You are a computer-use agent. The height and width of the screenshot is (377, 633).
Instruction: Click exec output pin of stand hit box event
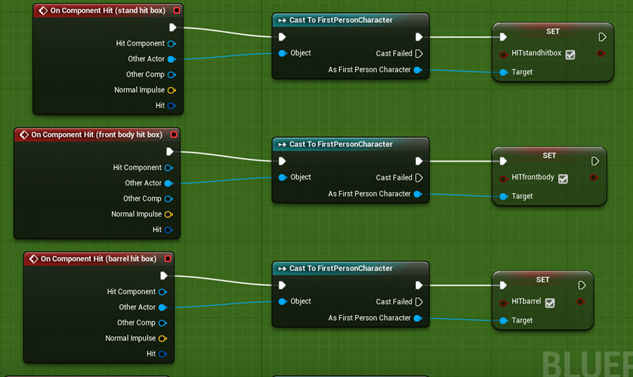coord(173,27)
